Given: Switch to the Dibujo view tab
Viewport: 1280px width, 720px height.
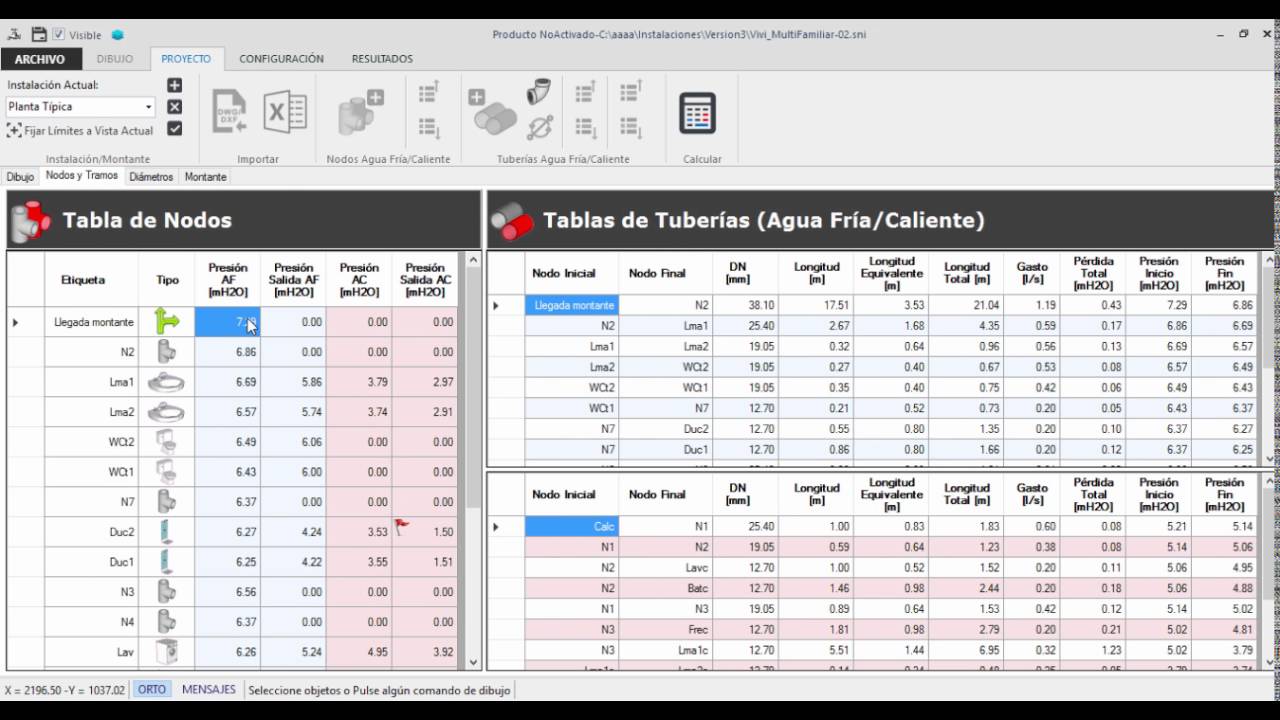Looking at the screenshot, I should click(x=20, y=177).
